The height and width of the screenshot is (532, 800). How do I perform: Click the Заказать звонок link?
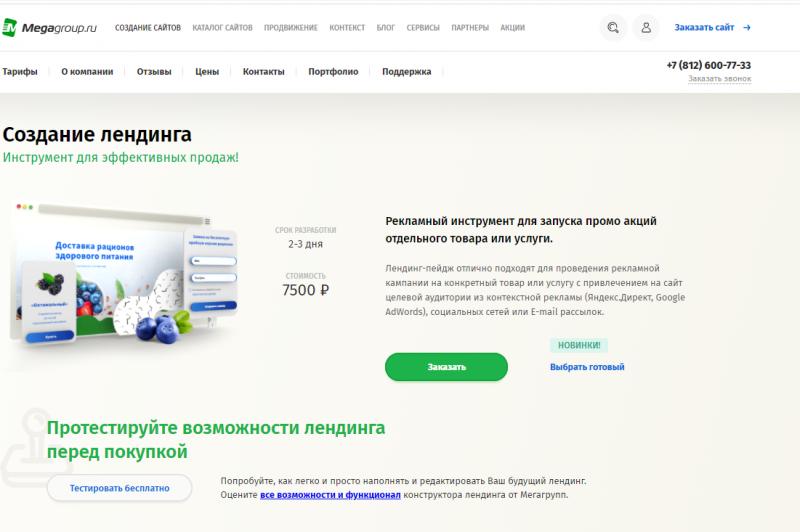pyautogui.click(x=719, y=79)
